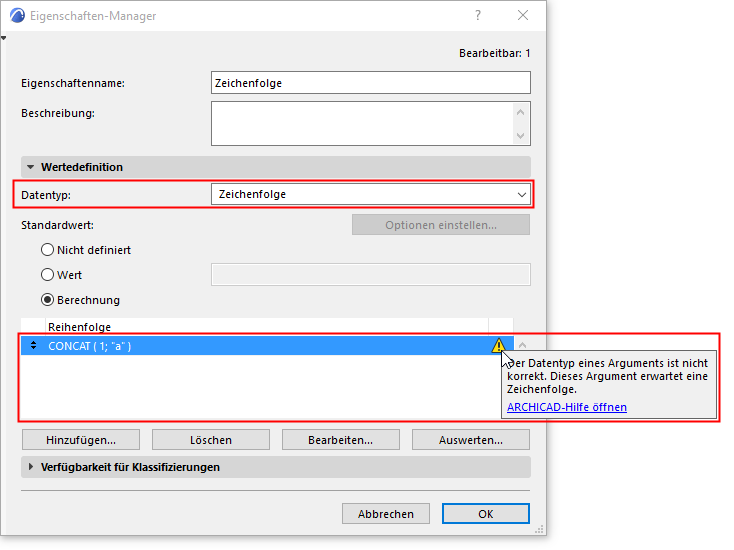Click the Optionen einstellen button
The image size is (734, 550).
point(441,225)
